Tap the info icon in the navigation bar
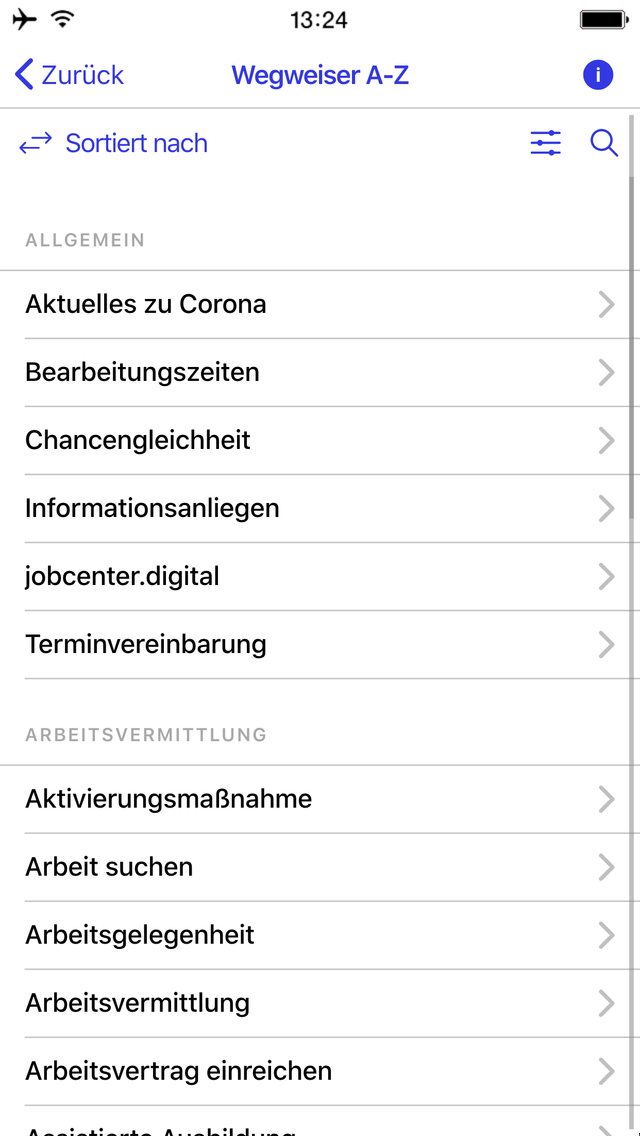The height and width of the screenshot is (1136, 640). [597, 74]
